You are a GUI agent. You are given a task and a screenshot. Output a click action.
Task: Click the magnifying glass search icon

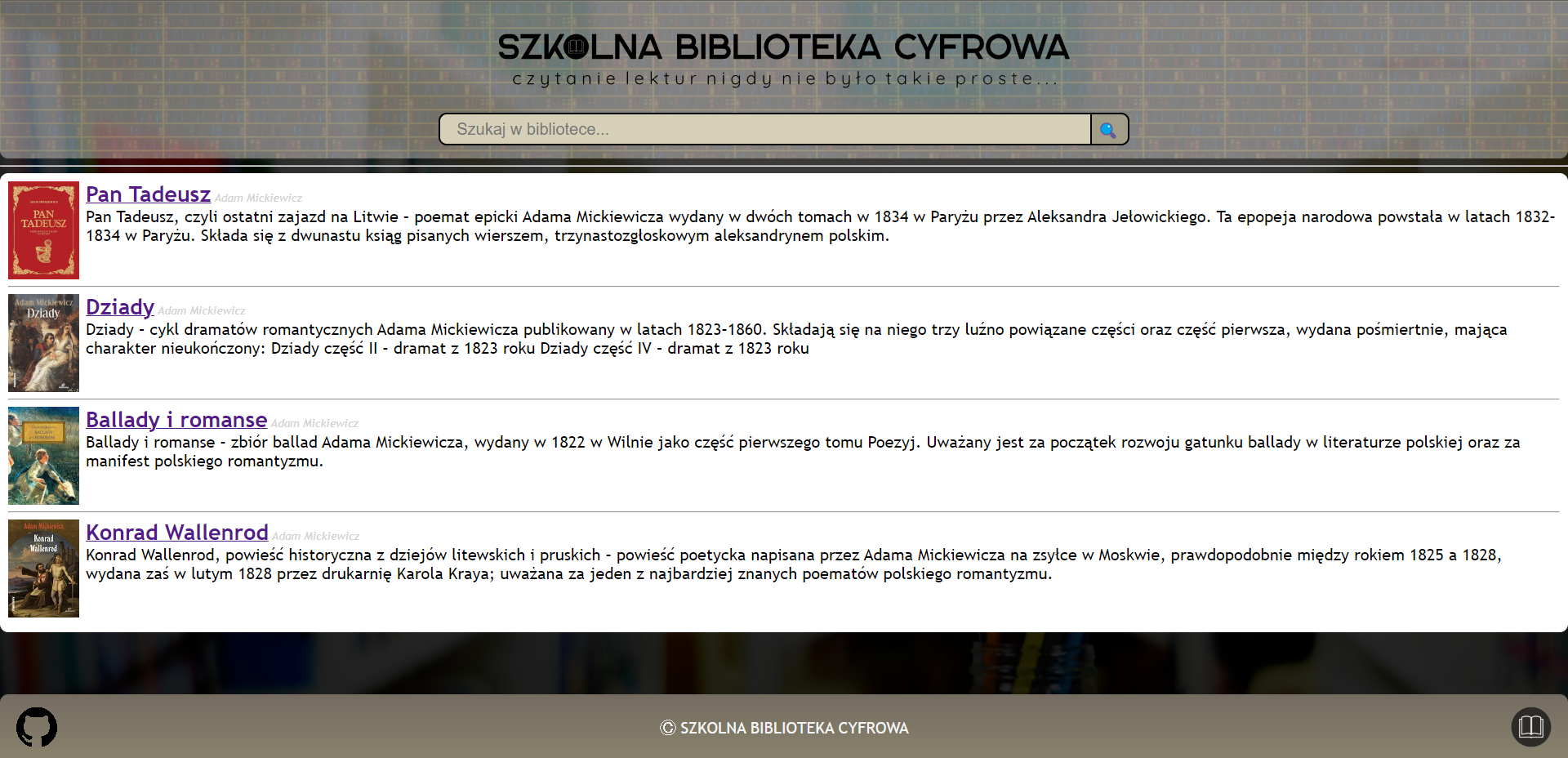[1108, 129]
